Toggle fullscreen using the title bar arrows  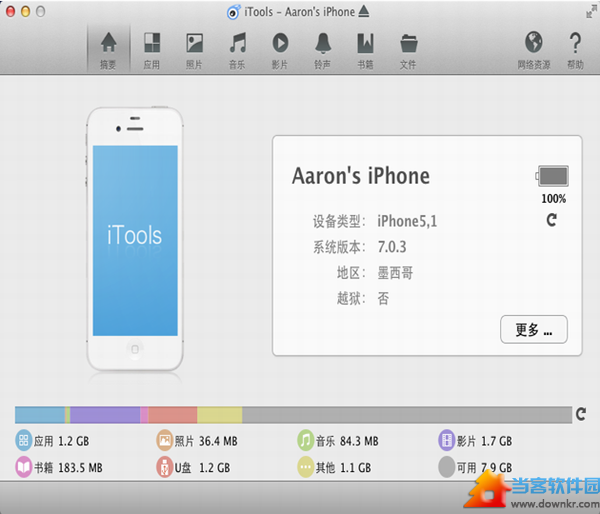(589, 11)
